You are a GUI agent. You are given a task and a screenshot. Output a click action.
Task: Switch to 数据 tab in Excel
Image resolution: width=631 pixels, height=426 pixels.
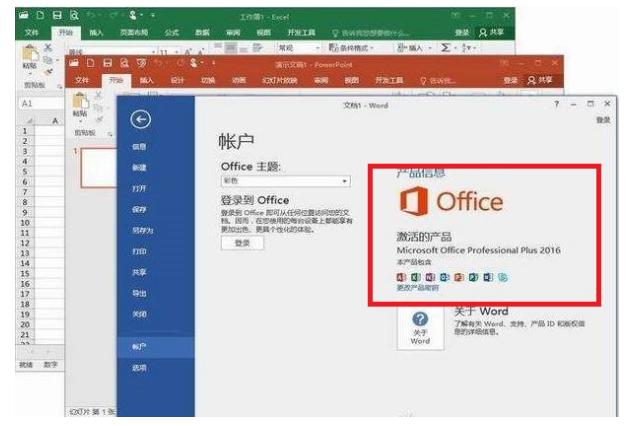202,32
